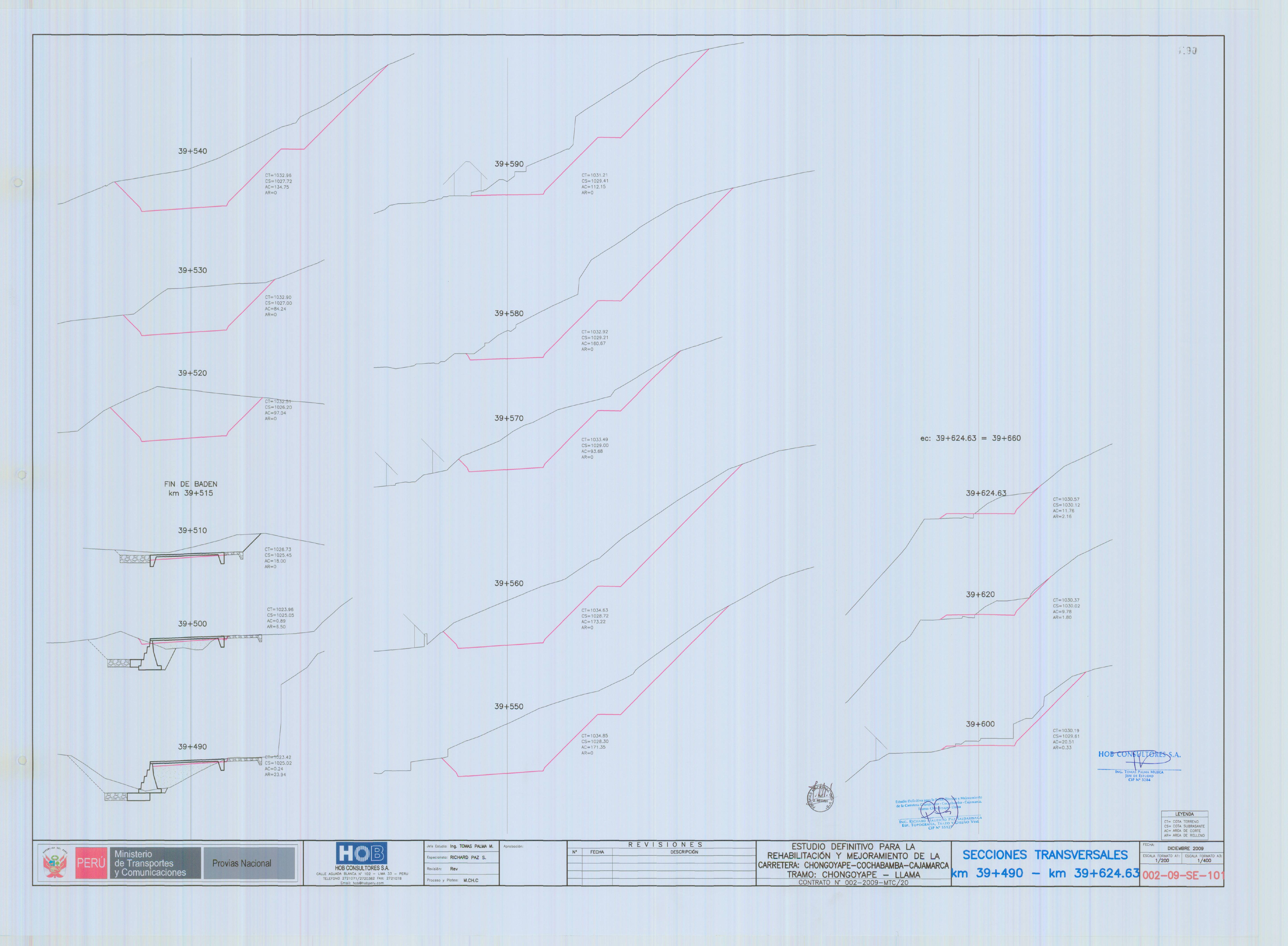Click the red PERÚ logo block
Screen dimensions: 1288x946
(91, 863)
